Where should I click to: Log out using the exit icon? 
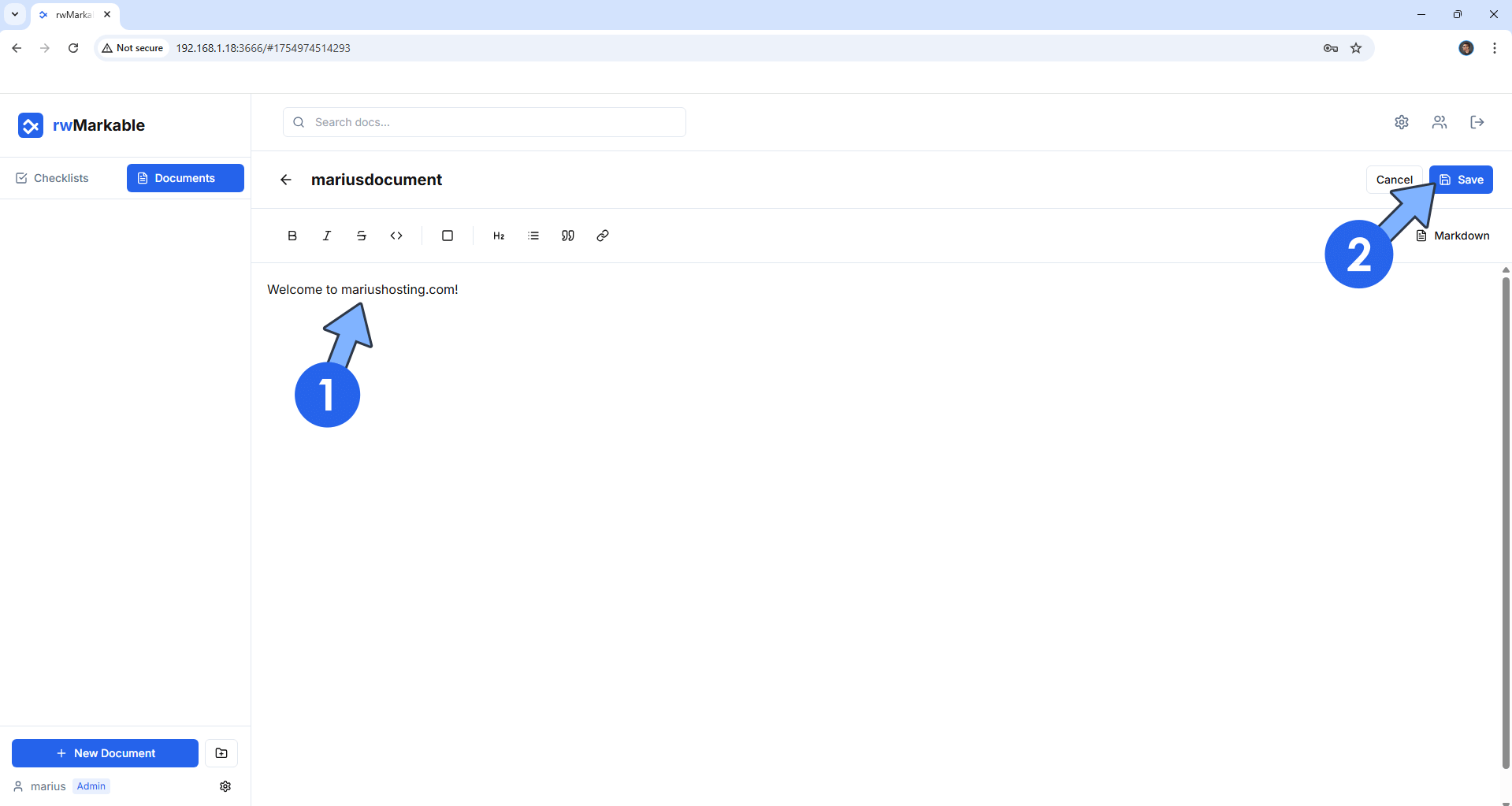pos(1477,122)
